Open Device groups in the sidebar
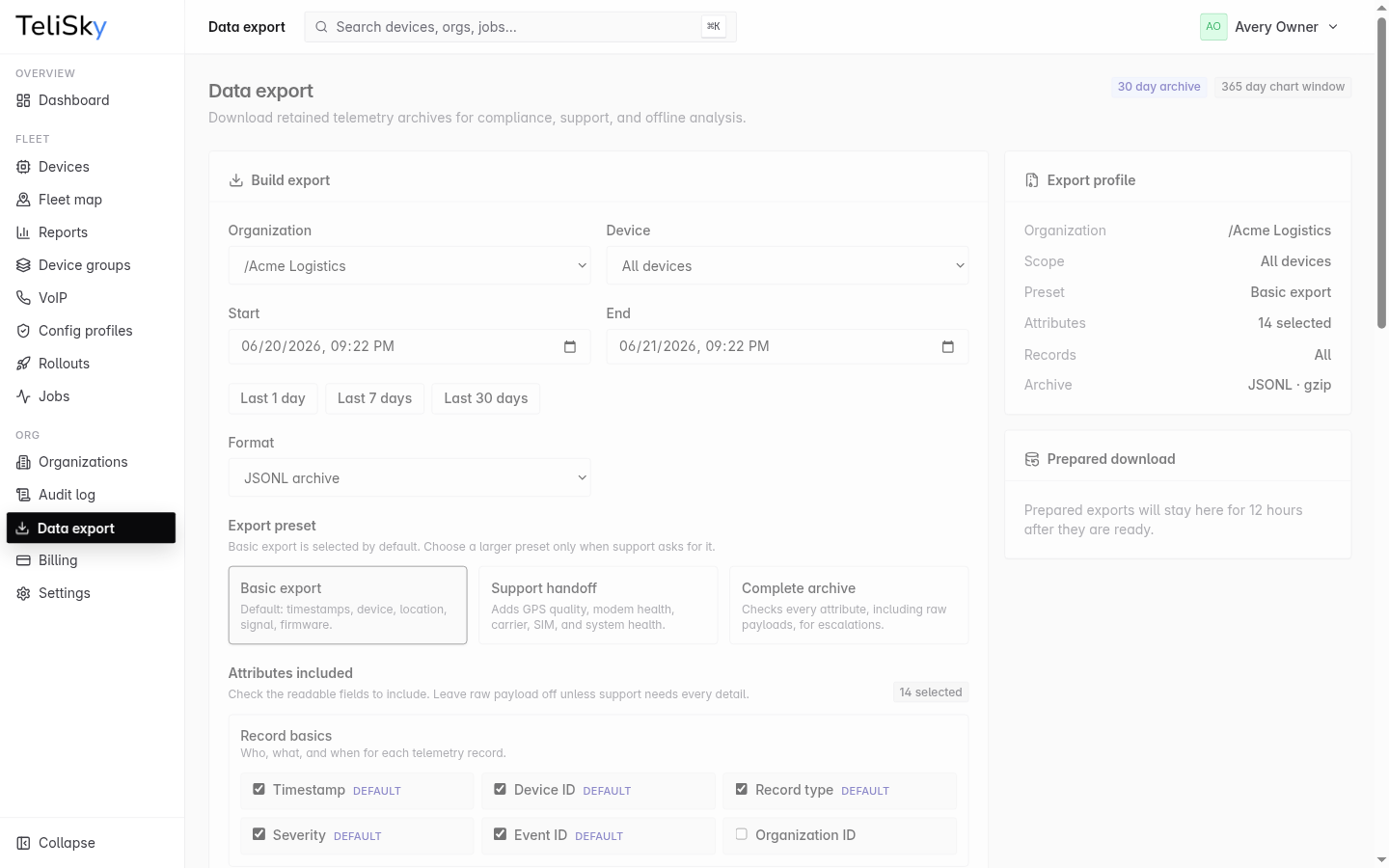 (x=92, y=265)
